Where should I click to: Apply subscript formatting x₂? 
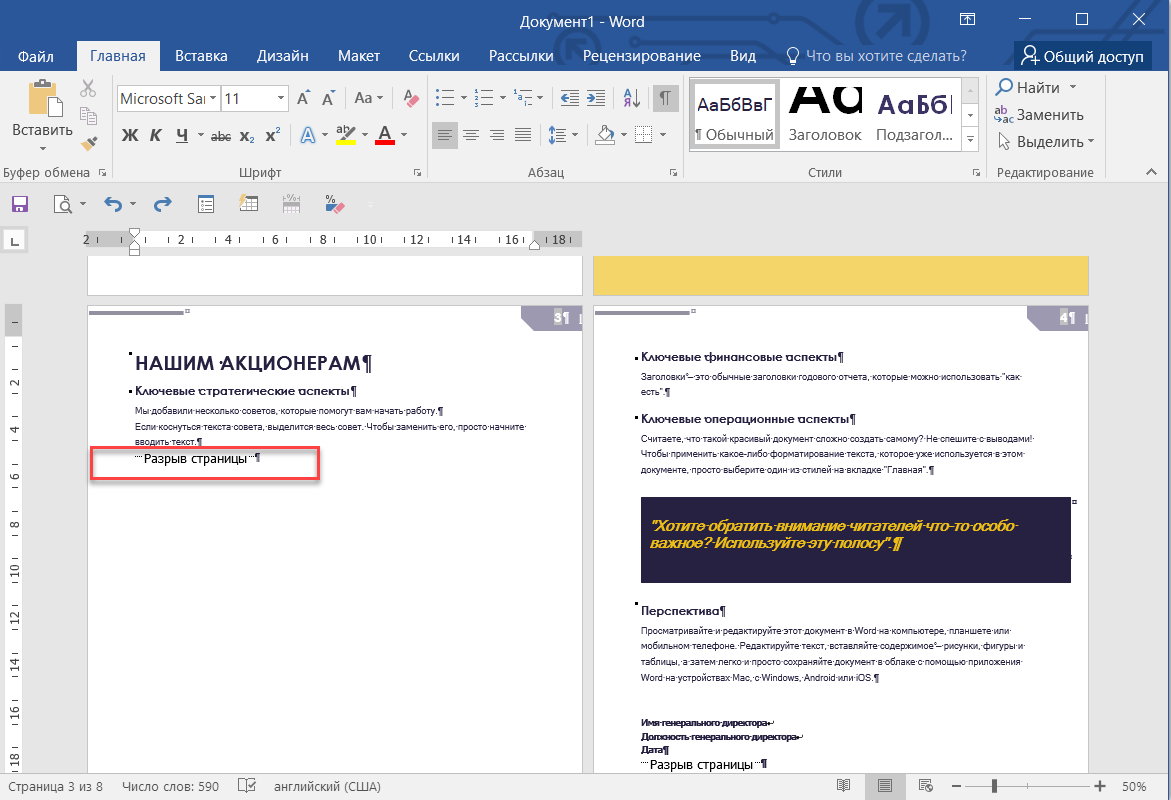(247, 136)
